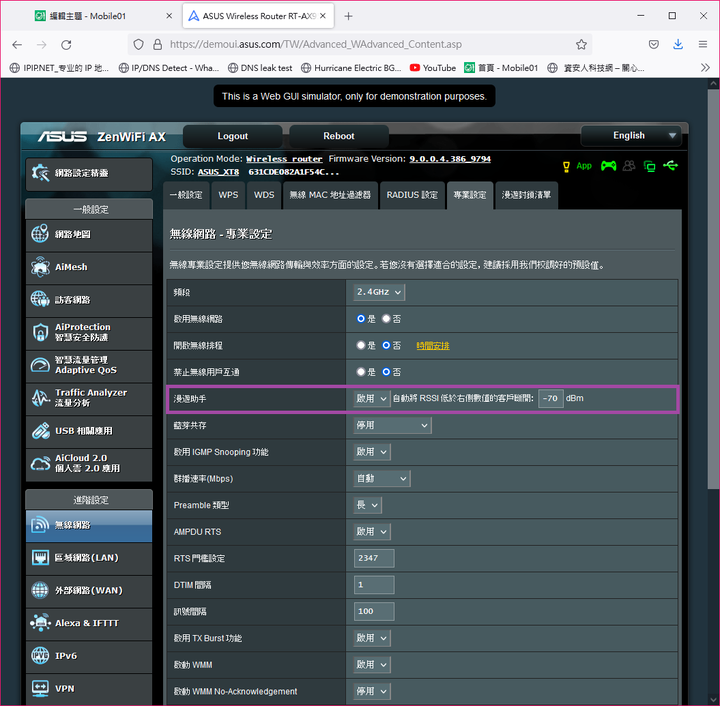Open the Pocket save icon
The width and height of the screenshot is (720, 706).
pyautogui.click(x=654, y=45)
